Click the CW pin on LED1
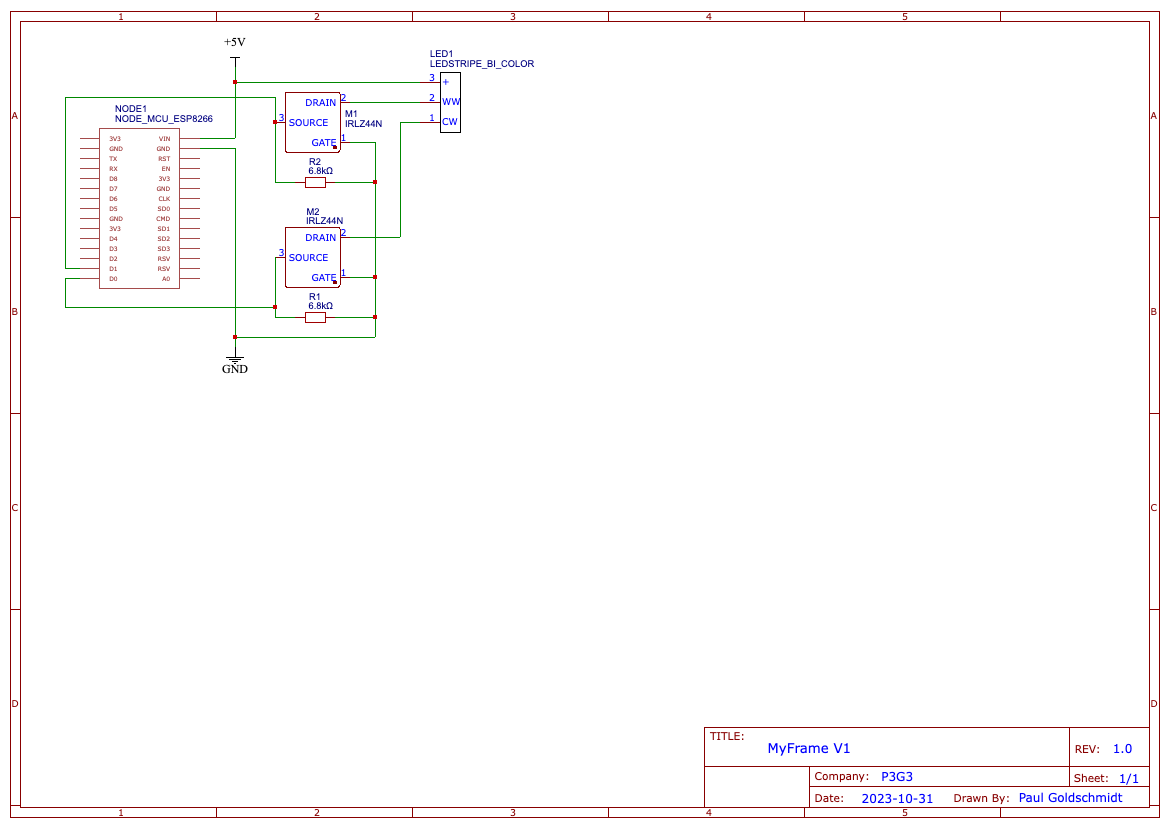The width and height of the screenshot is (1169, 828). (x=450, y=122)
